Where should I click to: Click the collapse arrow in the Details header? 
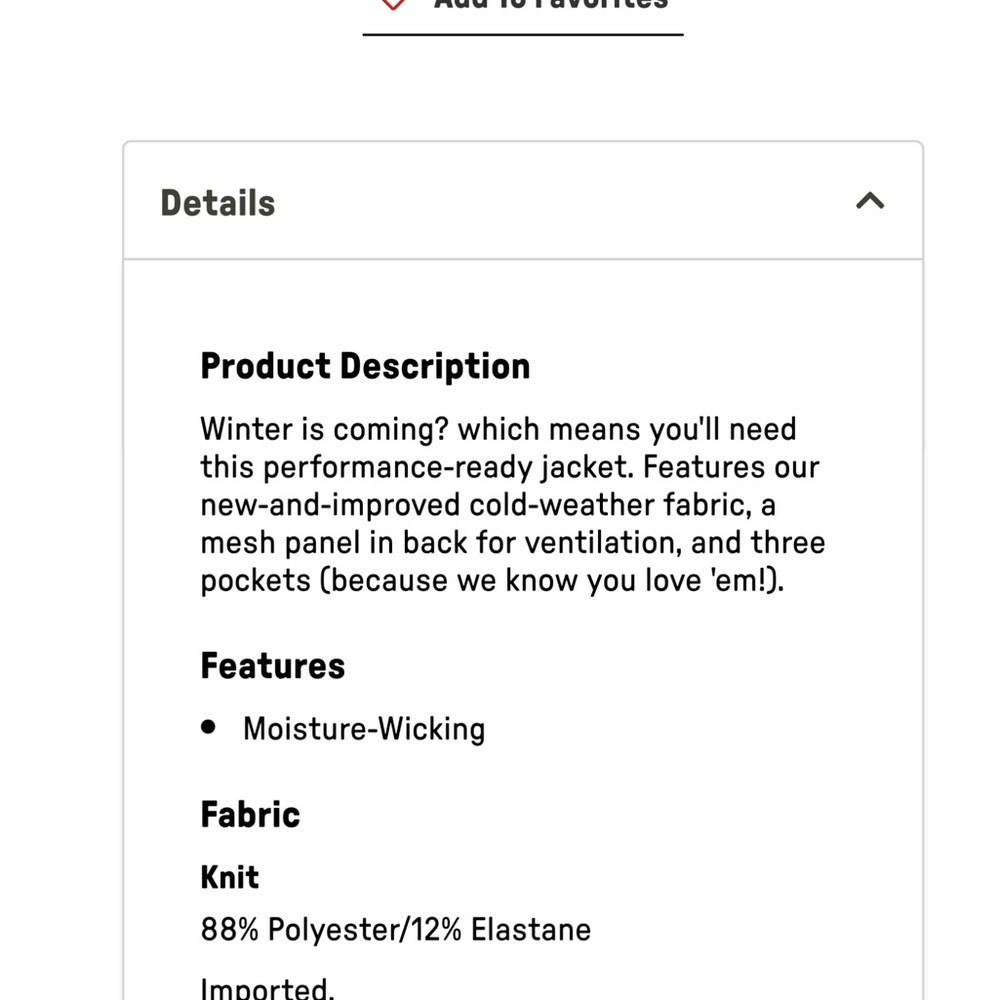coord(871,201)
